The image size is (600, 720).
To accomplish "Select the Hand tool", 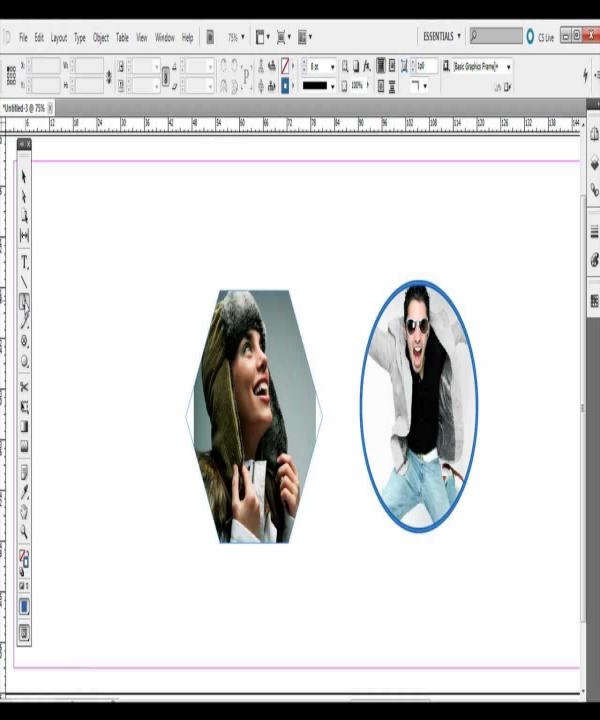I will (x=24, y=512).
